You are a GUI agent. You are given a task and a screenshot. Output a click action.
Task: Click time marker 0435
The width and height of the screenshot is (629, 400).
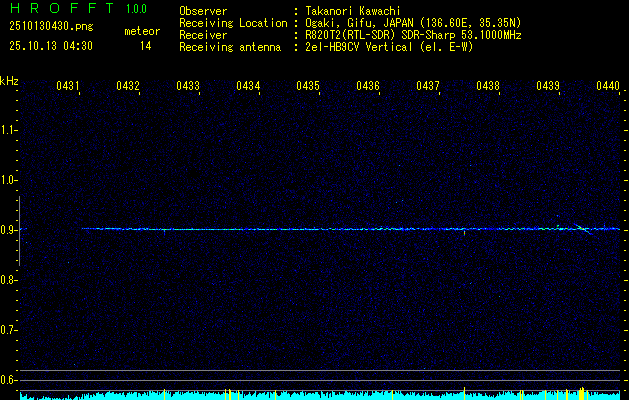[x=308, y=85]
